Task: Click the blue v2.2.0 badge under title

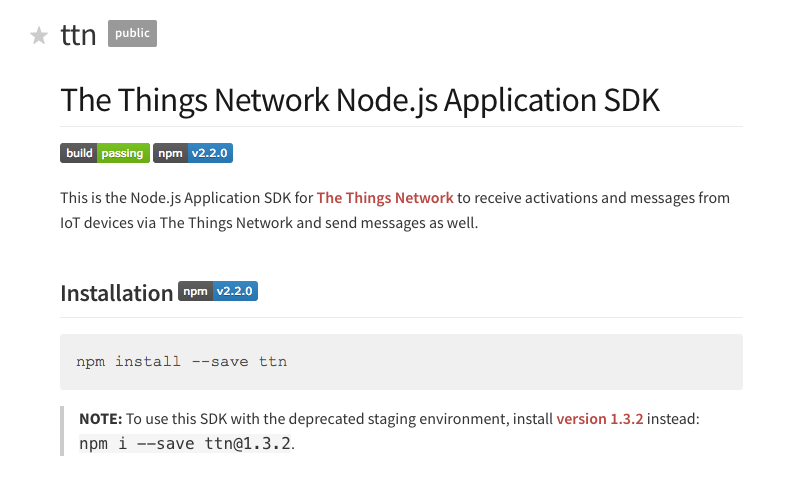Action: 209,153
